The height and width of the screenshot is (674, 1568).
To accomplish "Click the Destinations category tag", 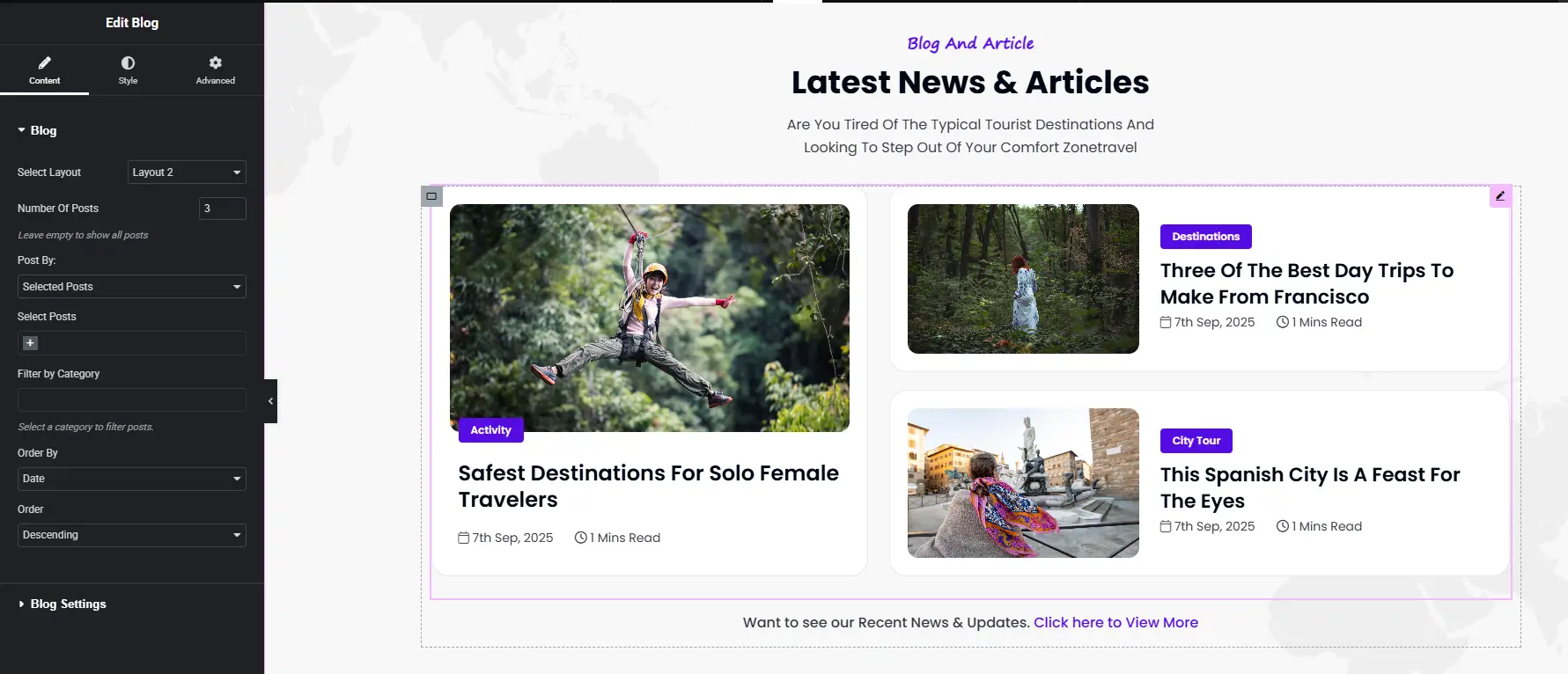I will tap(1206, 237).
